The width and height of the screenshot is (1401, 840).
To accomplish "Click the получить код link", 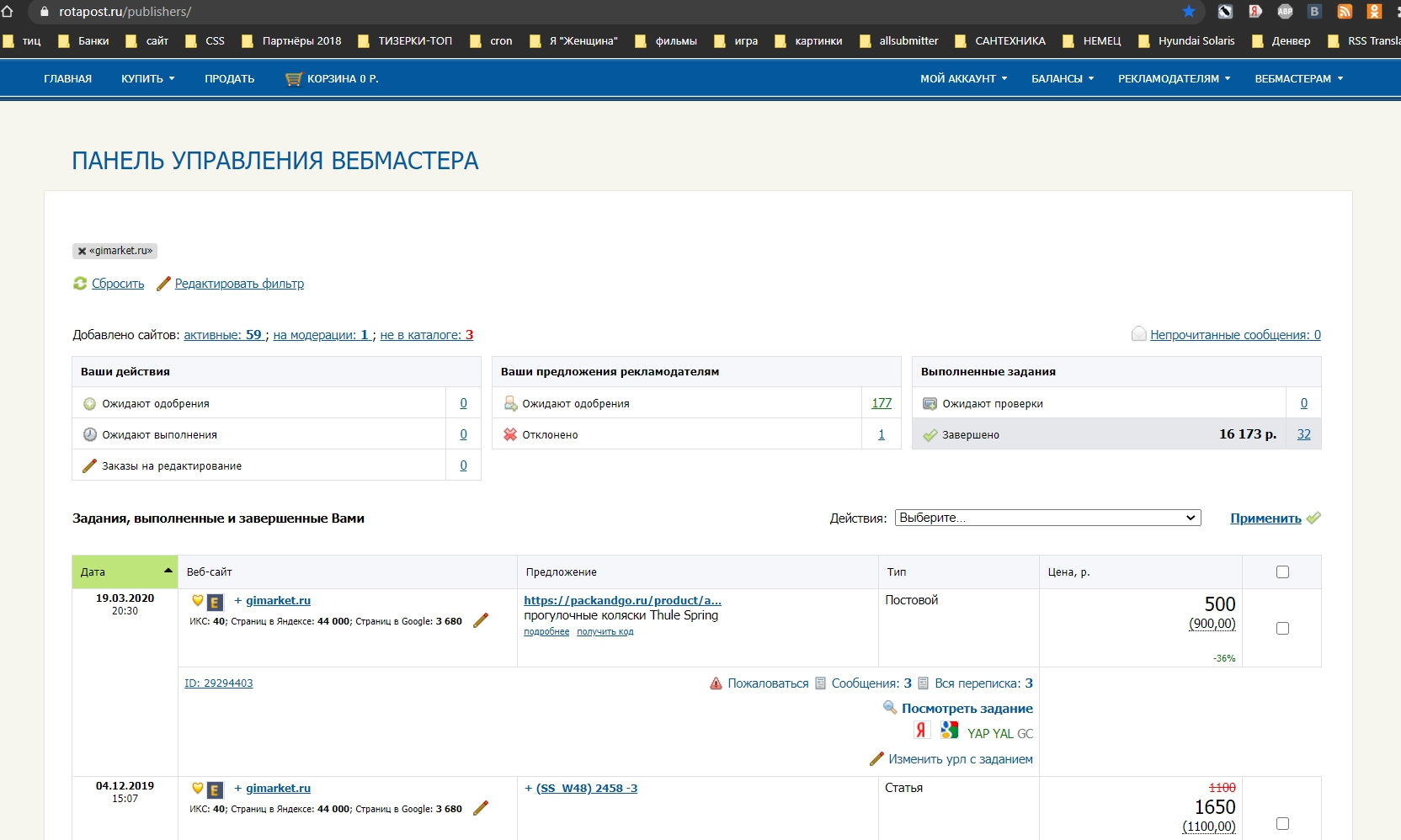I will click(605, 632).
